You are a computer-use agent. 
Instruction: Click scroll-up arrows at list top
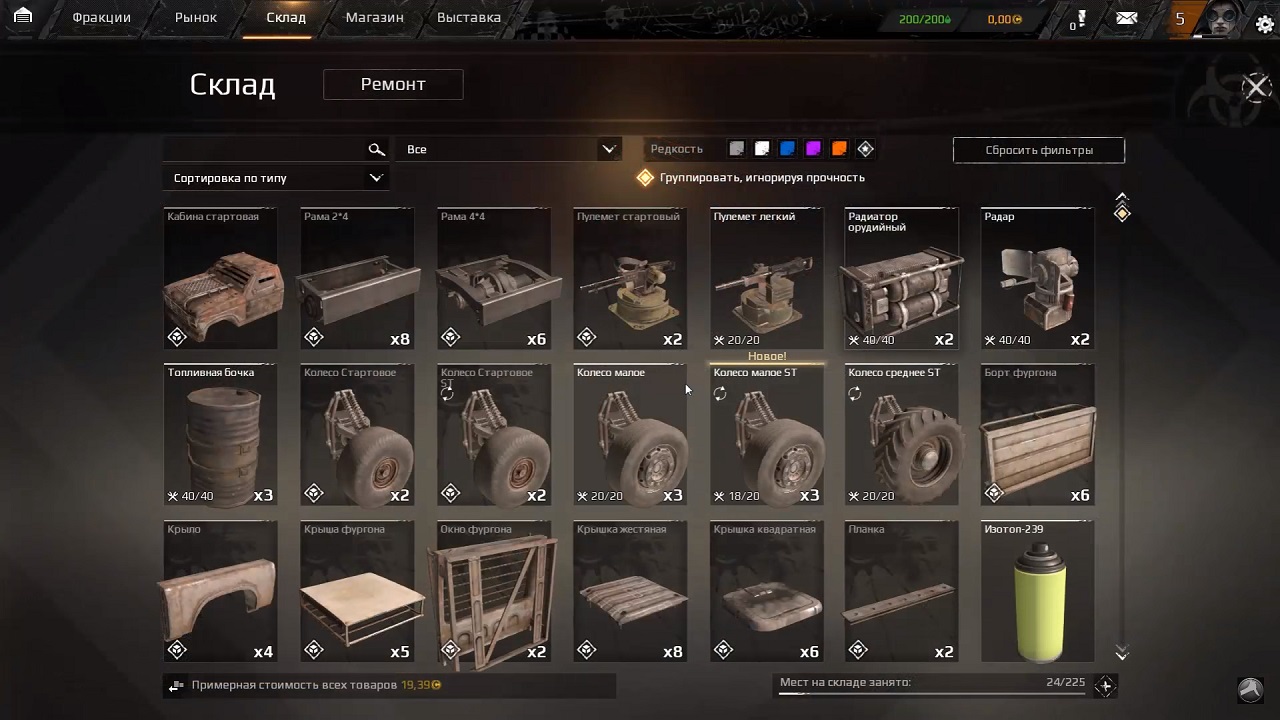pyautogui.click(x=1122, y=198)
